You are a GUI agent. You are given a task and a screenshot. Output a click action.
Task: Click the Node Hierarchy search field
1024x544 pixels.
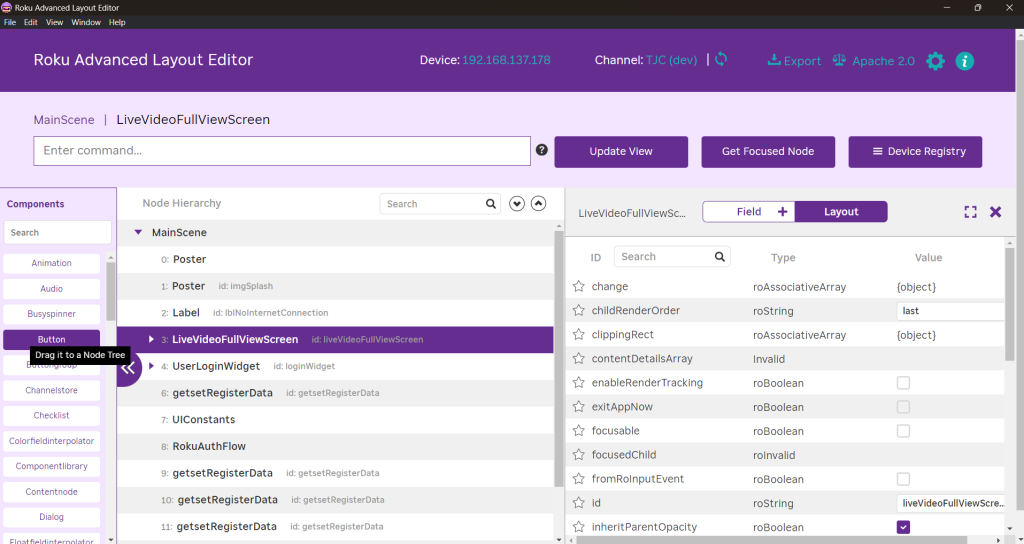(440, 204)
